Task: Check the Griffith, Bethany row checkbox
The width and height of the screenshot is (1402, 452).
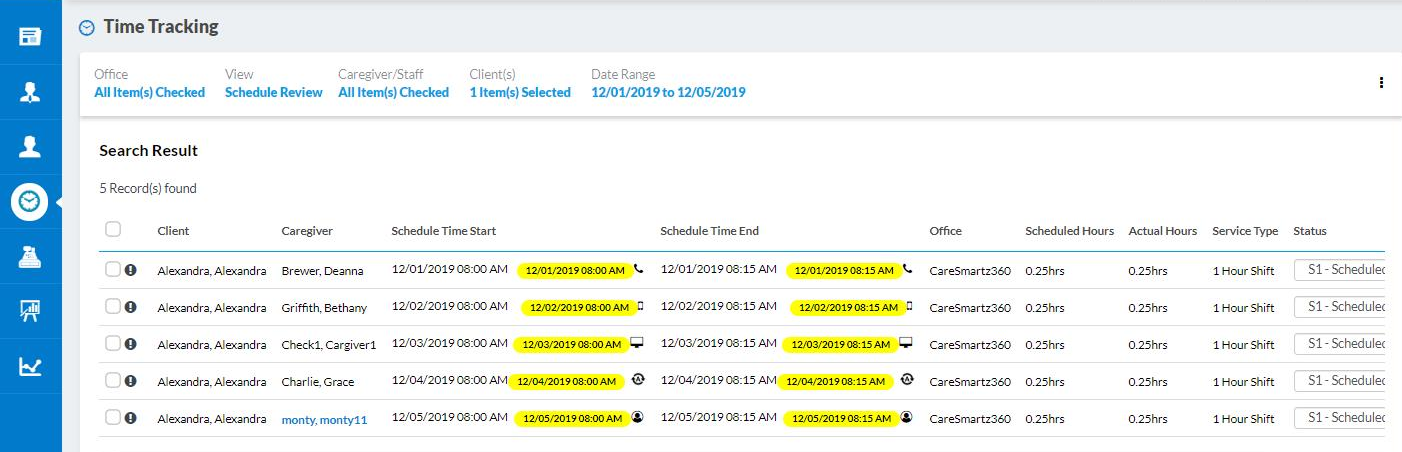Action: pyautogui.click(x=113, y=306)
